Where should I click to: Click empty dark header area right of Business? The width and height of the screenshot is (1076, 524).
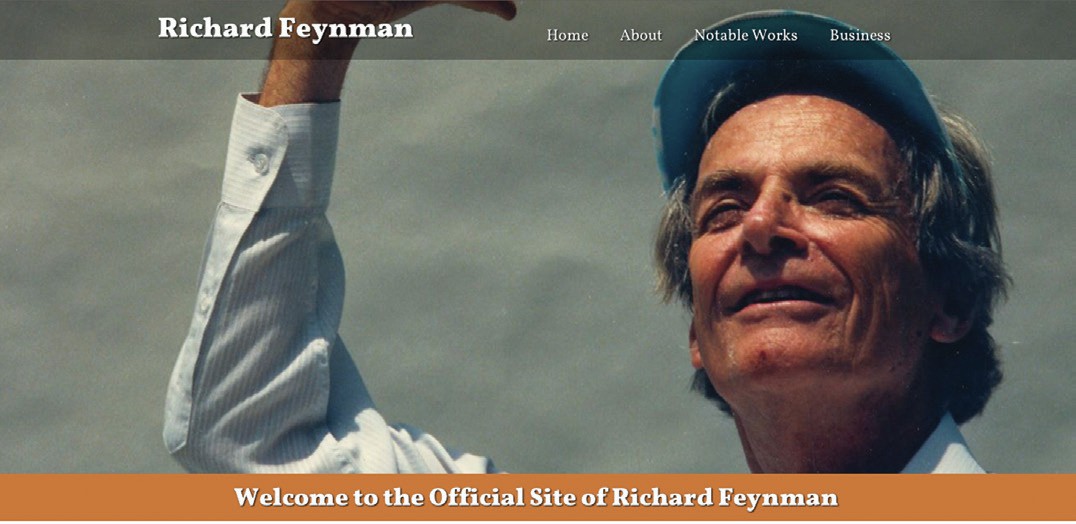tap(981, 30)
